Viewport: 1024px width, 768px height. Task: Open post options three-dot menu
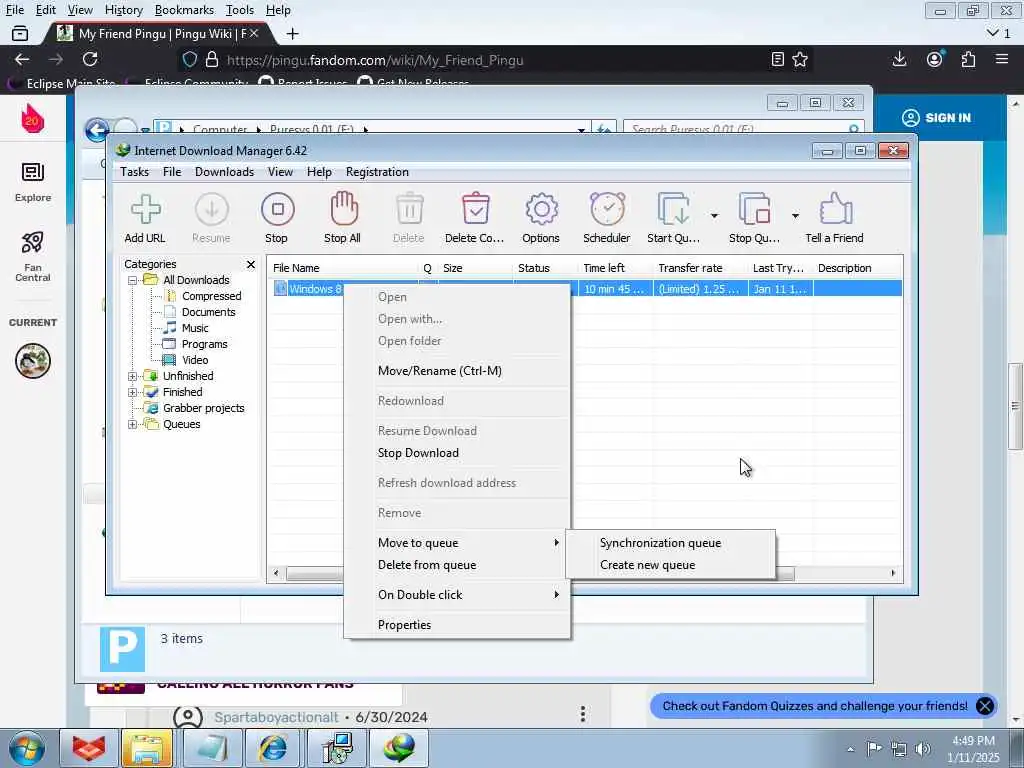point(583,714)
